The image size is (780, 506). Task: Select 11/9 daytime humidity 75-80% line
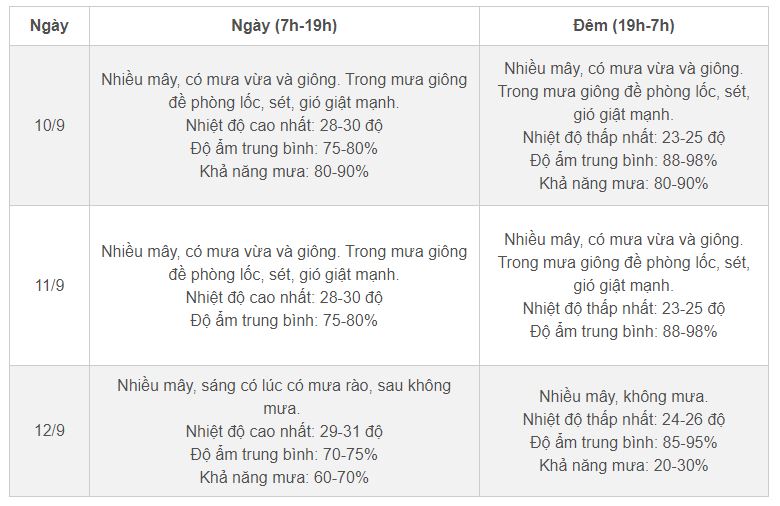pos(284,320)
